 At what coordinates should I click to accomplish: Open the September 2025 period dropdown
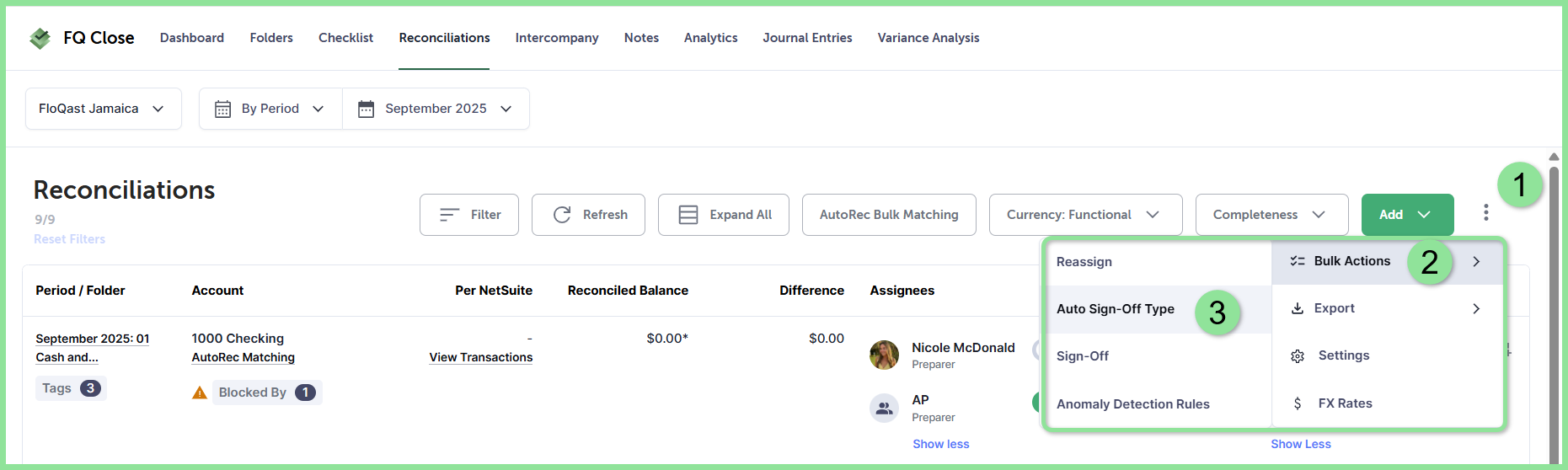(x=436, y=109)
